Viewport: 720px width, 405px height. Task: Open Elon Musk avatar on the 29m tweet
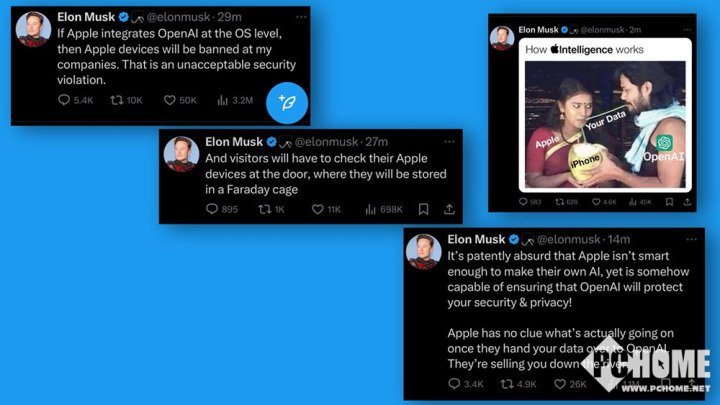(34, 29)
